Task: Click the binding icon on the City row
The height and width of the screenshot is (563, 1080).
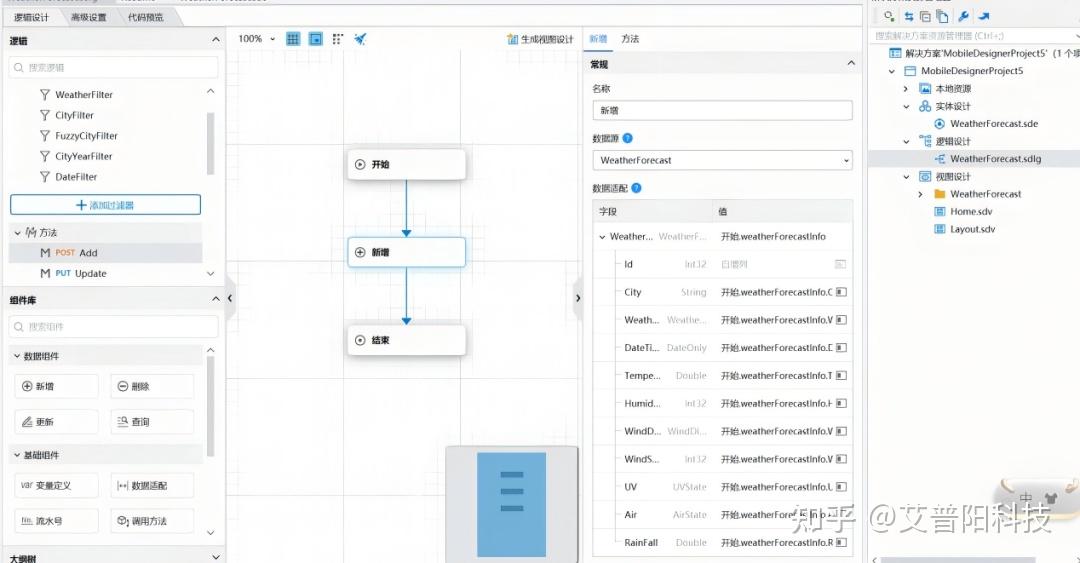Action: (x=841, y=292)
